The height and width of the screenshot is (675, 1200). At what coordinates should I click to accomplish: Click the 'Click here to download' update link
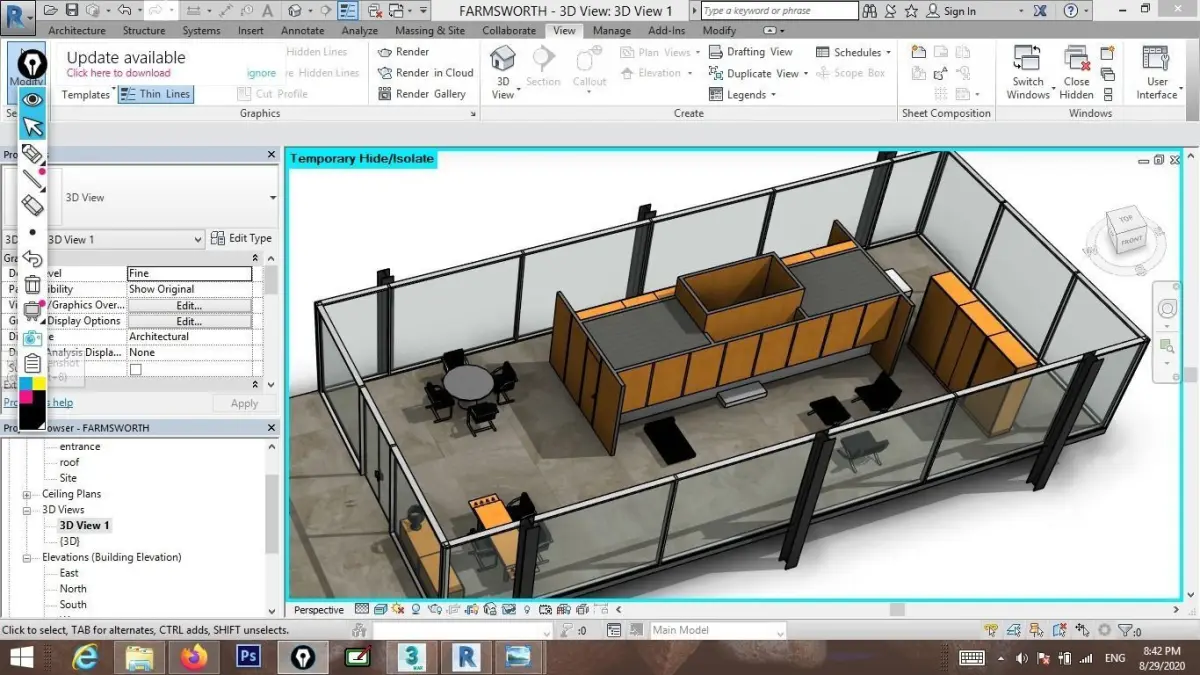[118, 73]
